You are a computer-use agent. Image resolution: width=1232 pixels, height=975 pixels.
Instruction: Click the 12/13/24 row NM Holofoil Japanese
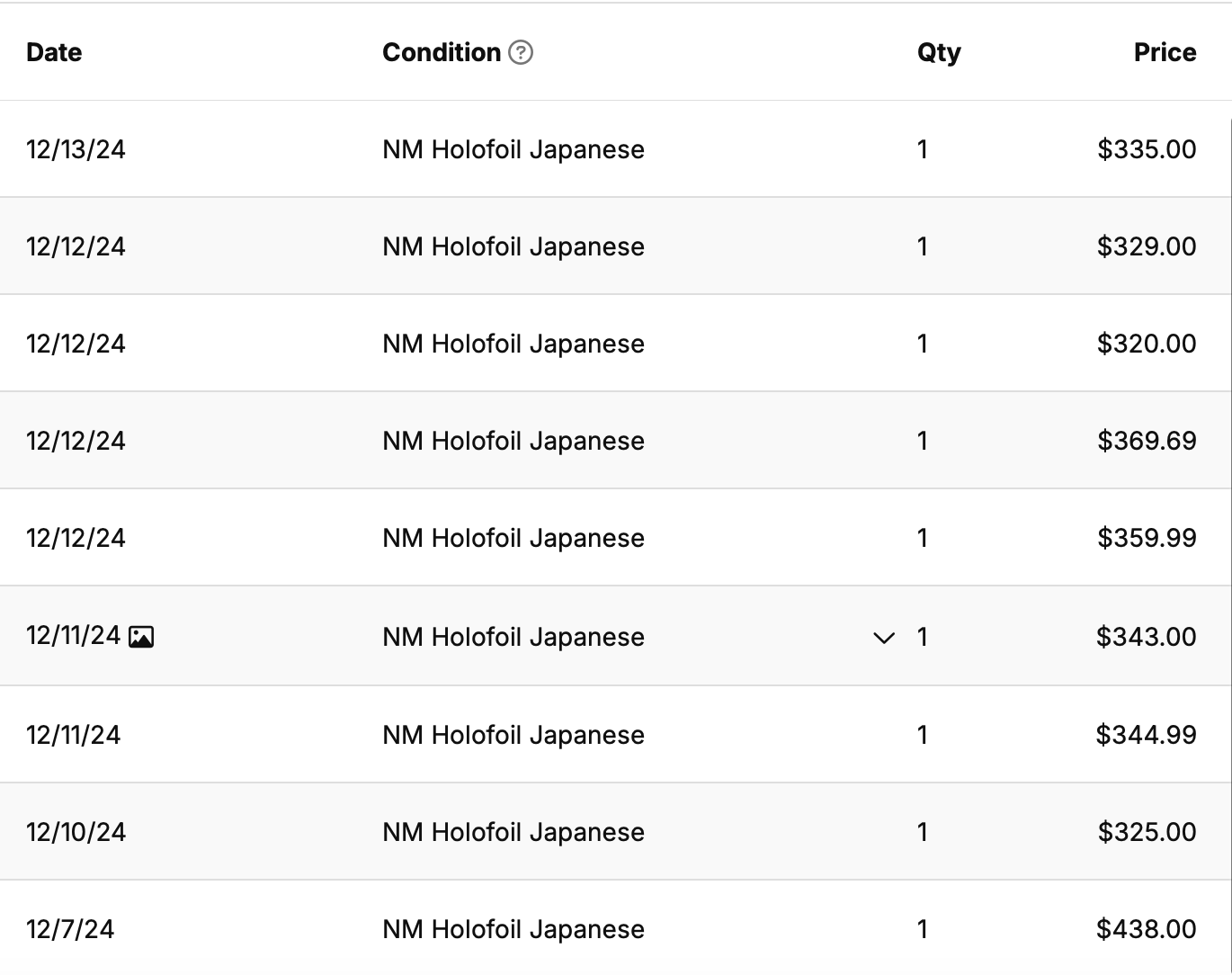(x=513, y=149)
